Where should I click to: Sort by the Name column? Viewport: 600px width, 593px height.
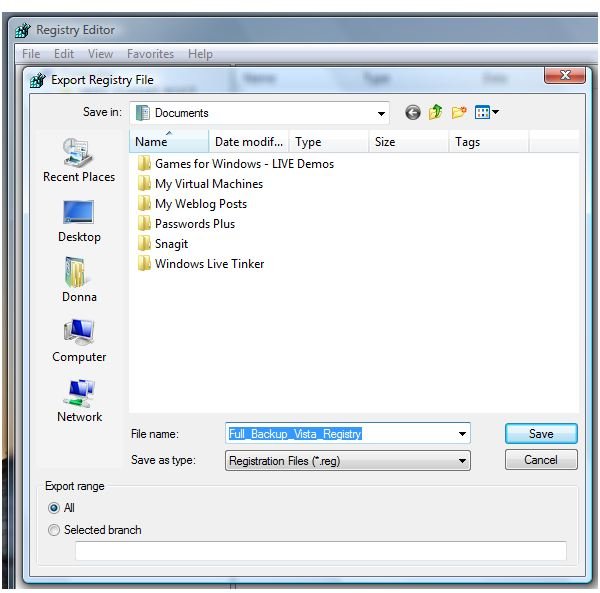point(170,142)
